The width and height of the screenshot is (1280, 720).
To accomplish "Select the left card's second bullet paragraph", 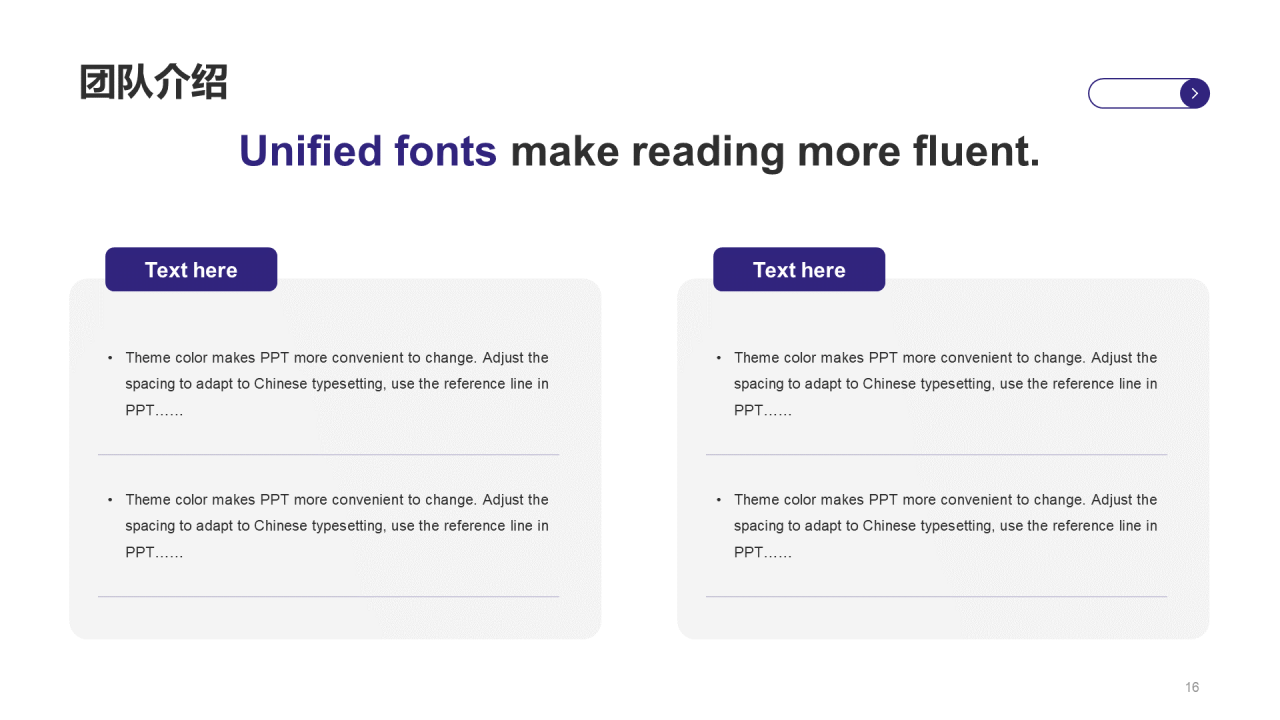I will click(329, 526).
